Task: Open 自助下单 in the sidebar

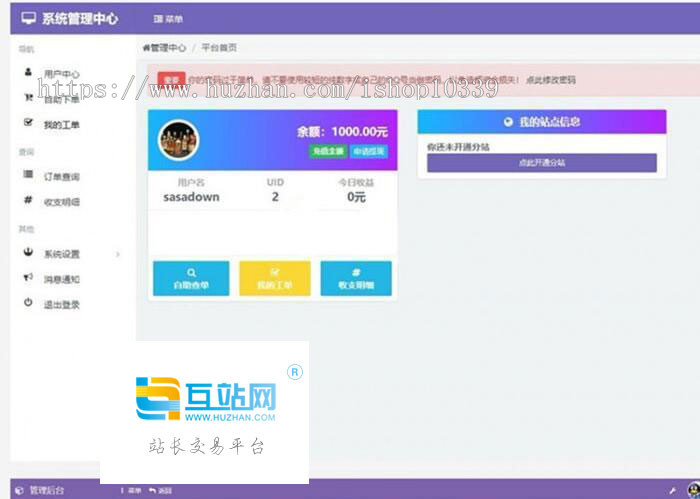Action: (62, 99)
